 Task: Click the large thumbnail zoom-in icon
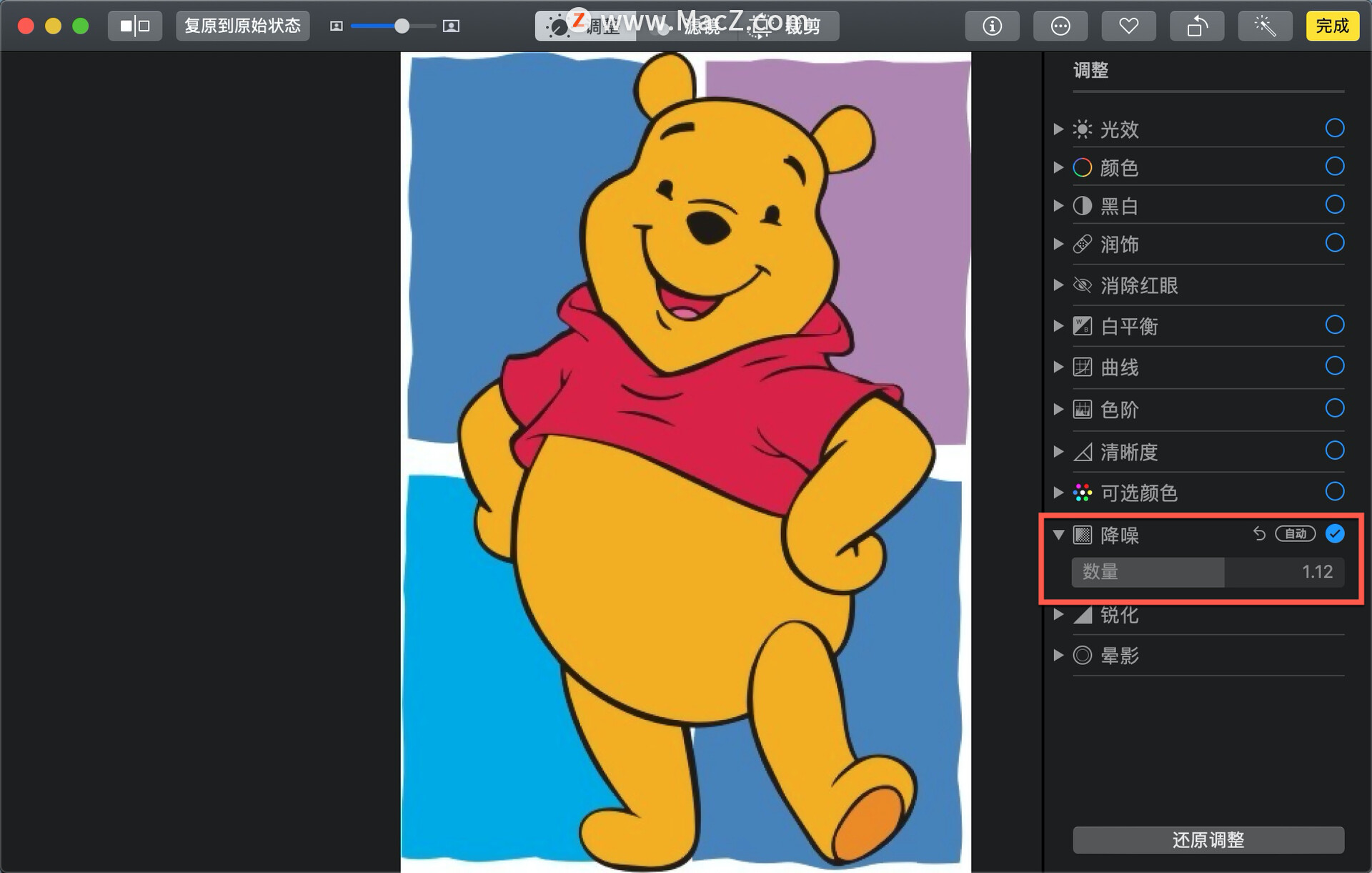(x=451, y=26)
